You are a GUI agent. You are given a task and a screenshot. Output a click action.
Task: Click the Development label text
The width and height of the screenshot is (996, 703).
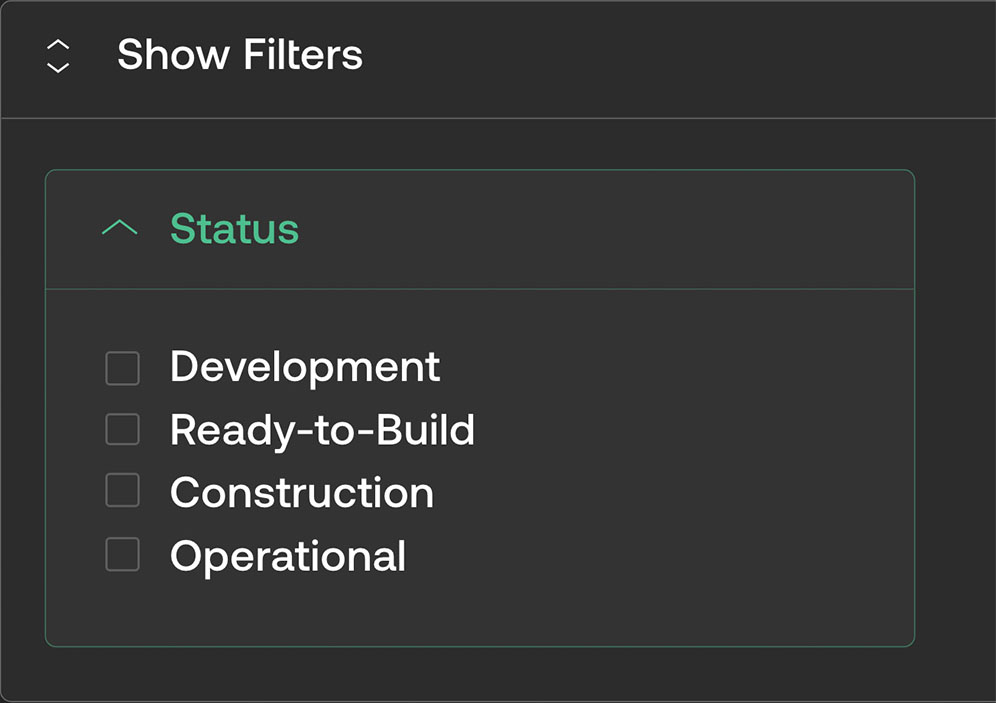[x=305, y=367]
